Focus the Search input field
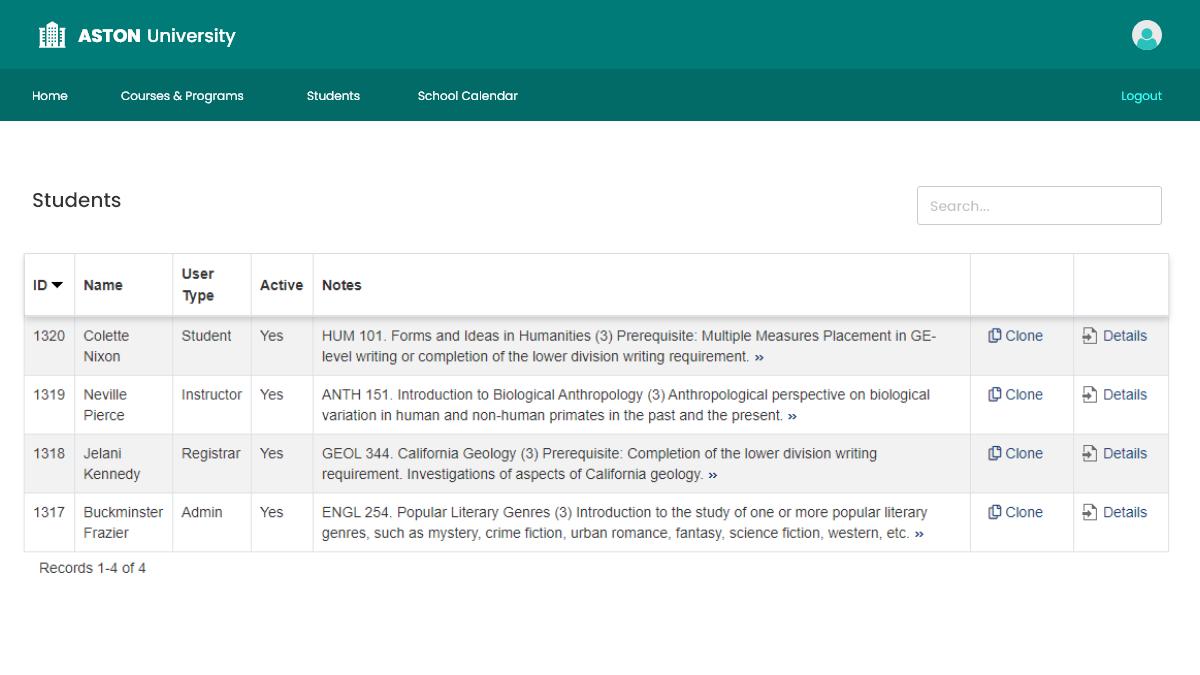 coord(1039,206)
